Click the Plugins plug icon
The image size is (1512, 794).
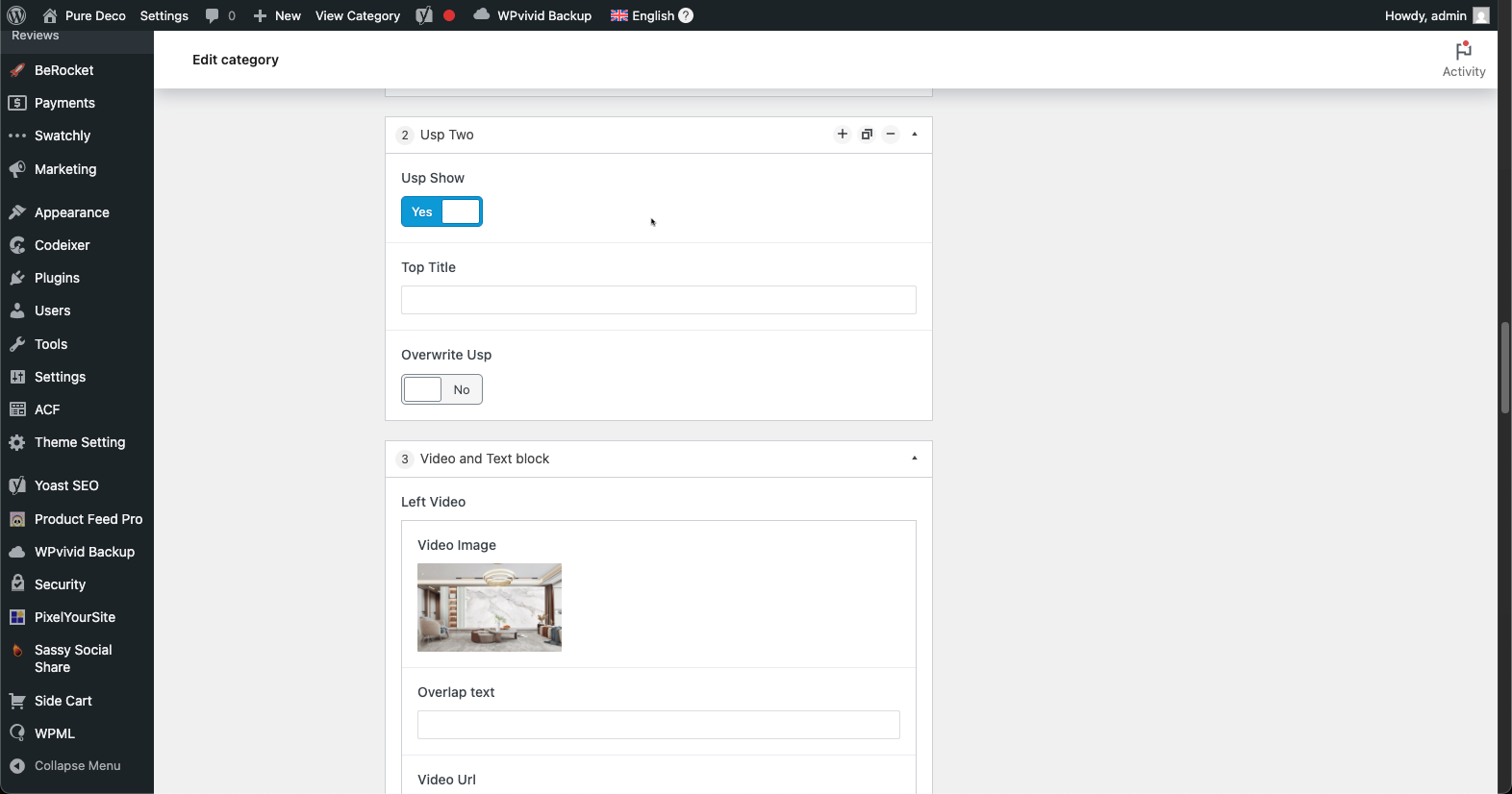[x=17, y=278]
